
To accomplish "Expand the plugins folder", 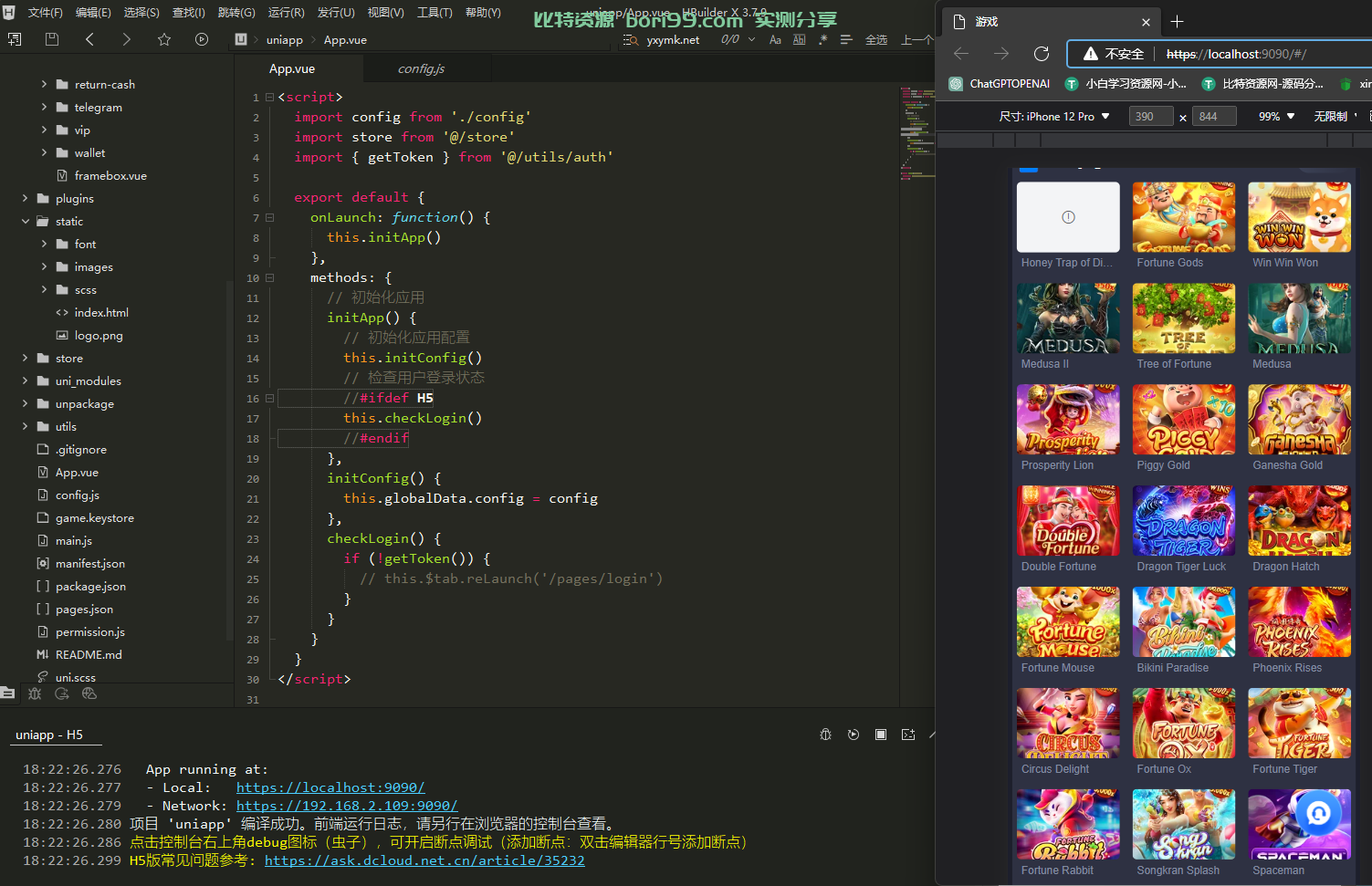I will pos(25,198).
